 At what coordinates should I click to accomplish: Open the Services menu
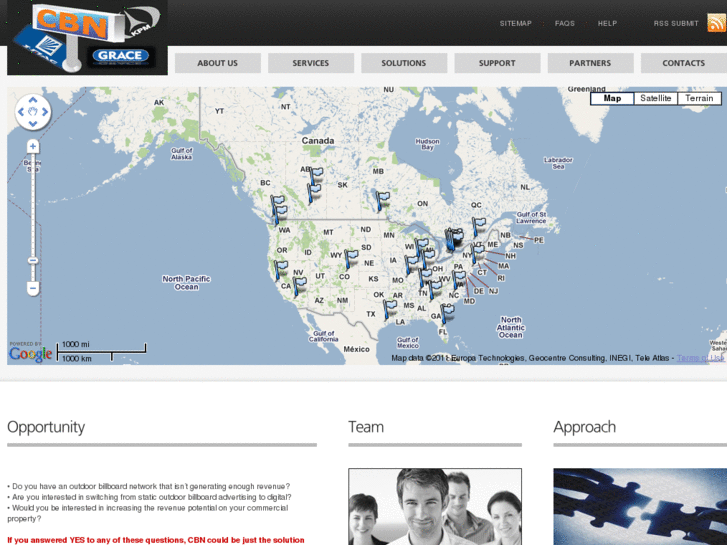(311, 63)
